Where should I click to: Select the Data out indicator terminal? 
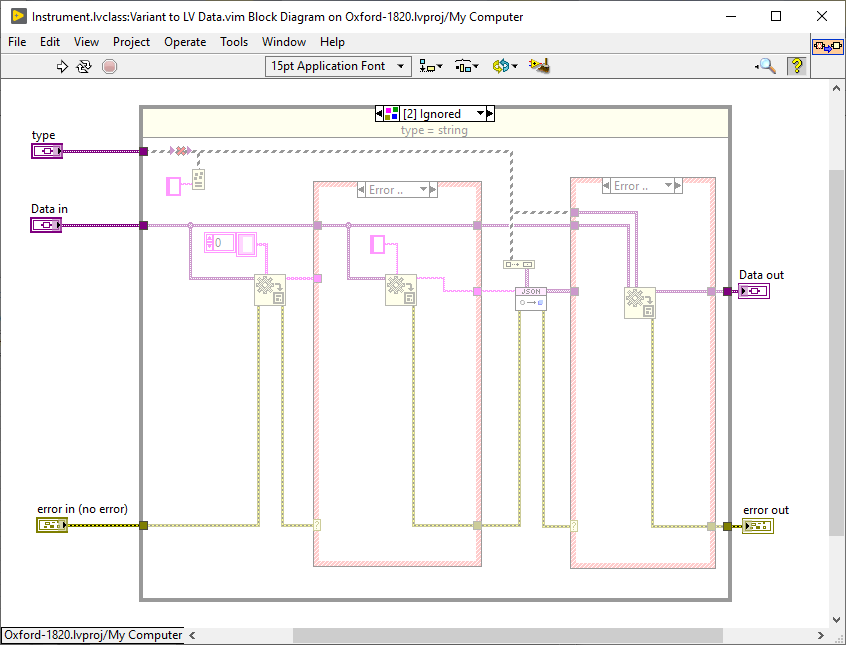[756, 290]
